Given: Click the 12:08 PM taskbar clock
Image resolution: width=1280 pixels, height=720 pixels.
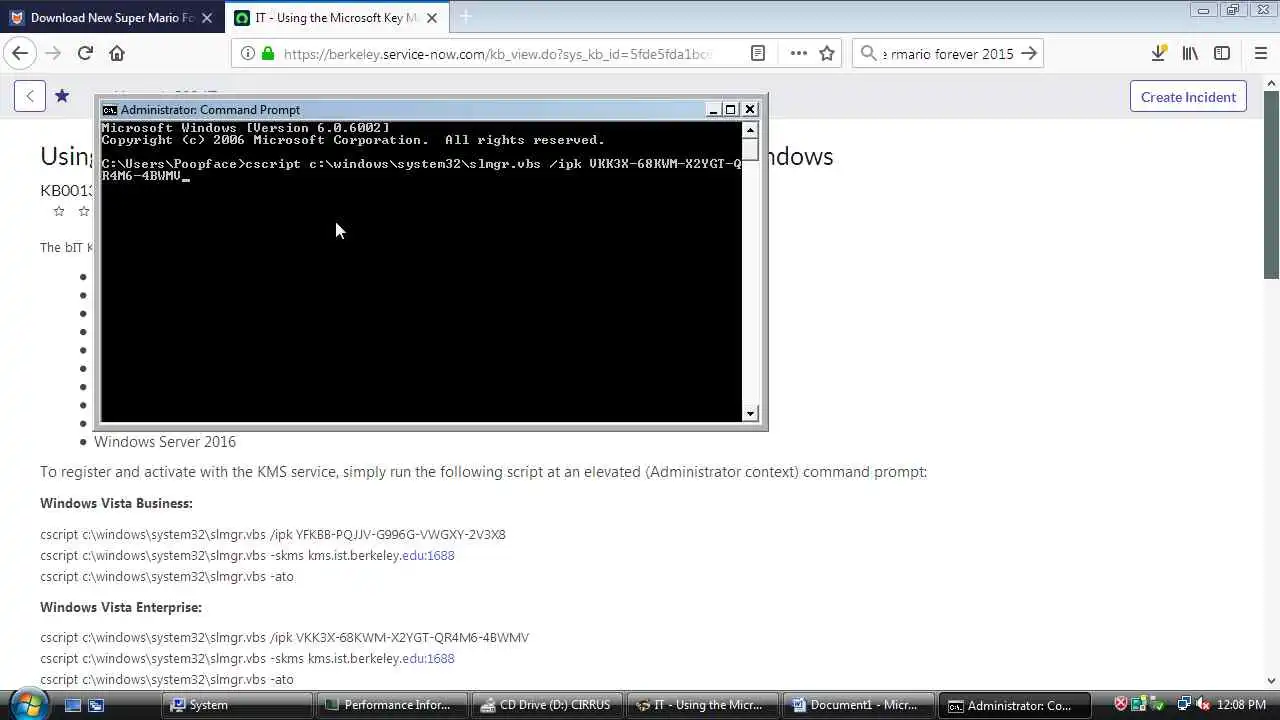Looking at the screenshot, I should point(1243,705).
